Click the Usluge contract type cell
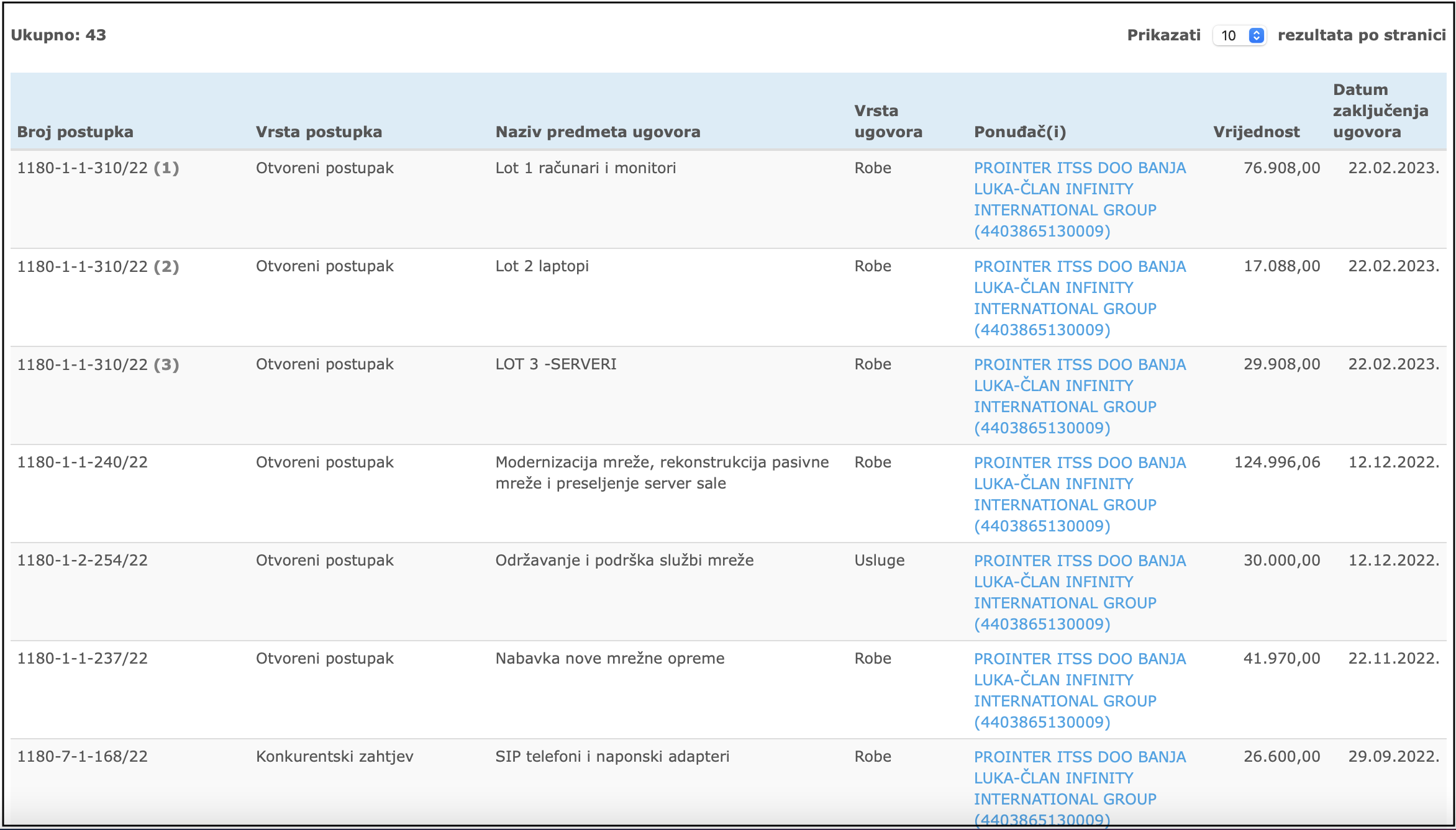The height and width of the screenshot is (830, 1456). pyautogui.click(x=880, y=561)
